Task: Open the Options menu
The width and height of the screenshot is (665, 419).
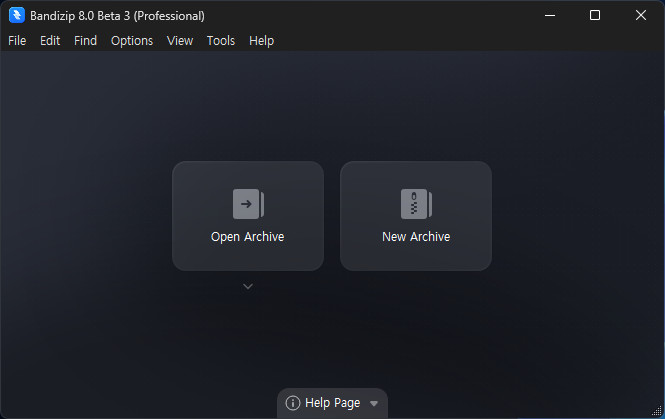Action: coord(132,41)
